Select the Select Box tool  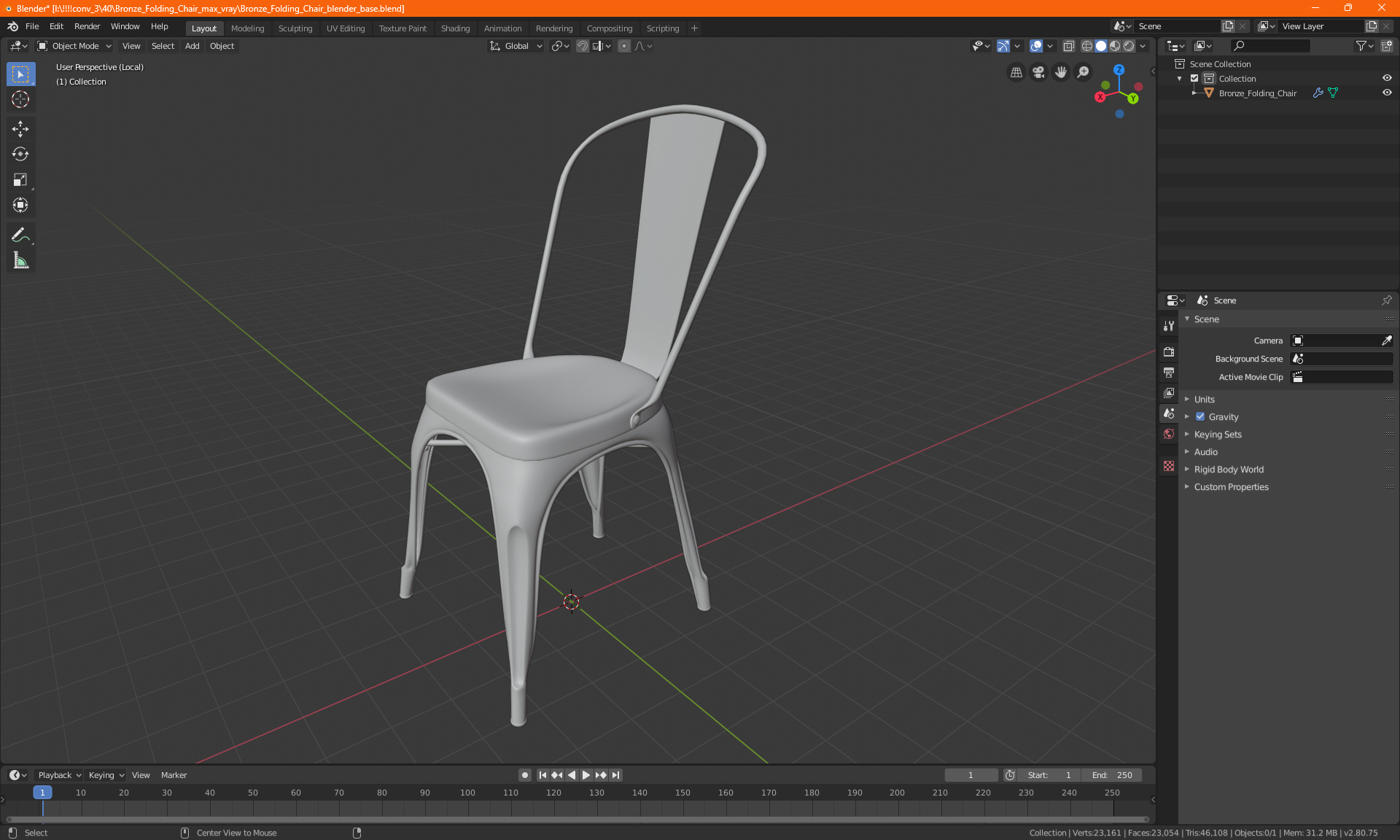[20, 74]
